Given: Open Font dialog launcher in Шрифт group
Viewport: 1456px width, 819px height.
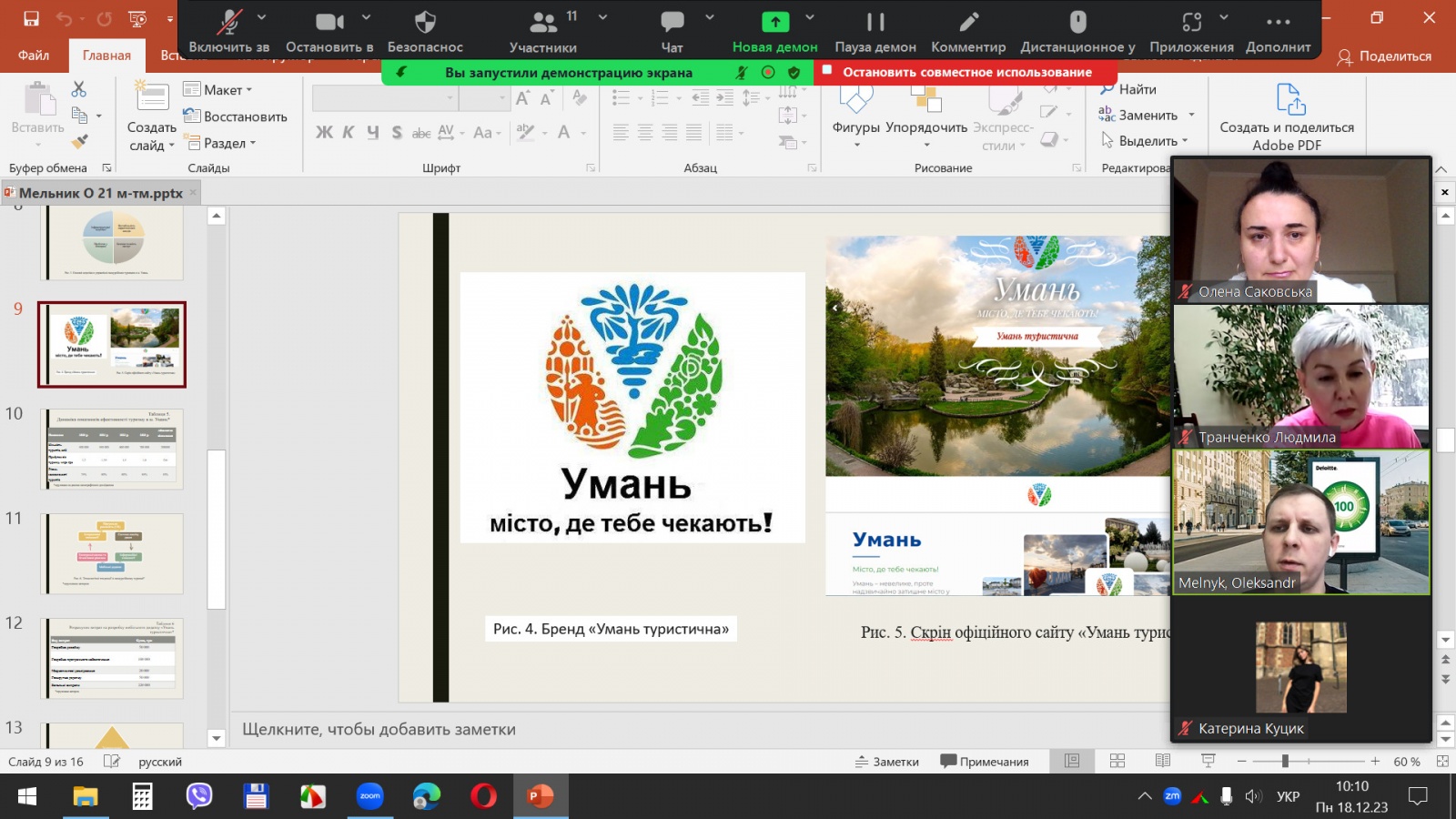Looking at the screenshot, I should coord(590,168).
